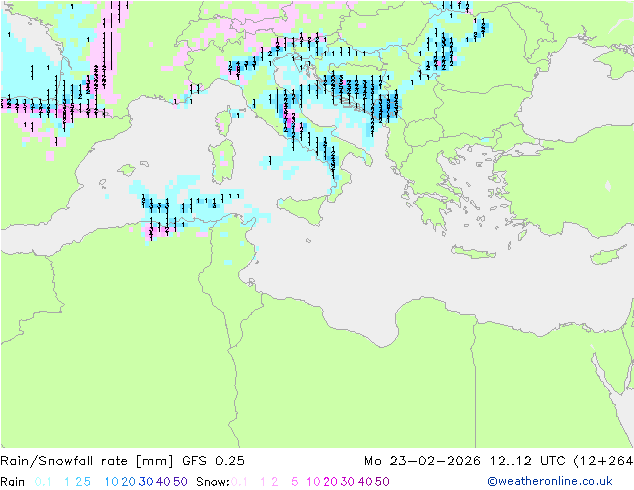Screen dimensions: 634x490
Task: Select the Snow legend value 30
Action: [x=348, y=482]
